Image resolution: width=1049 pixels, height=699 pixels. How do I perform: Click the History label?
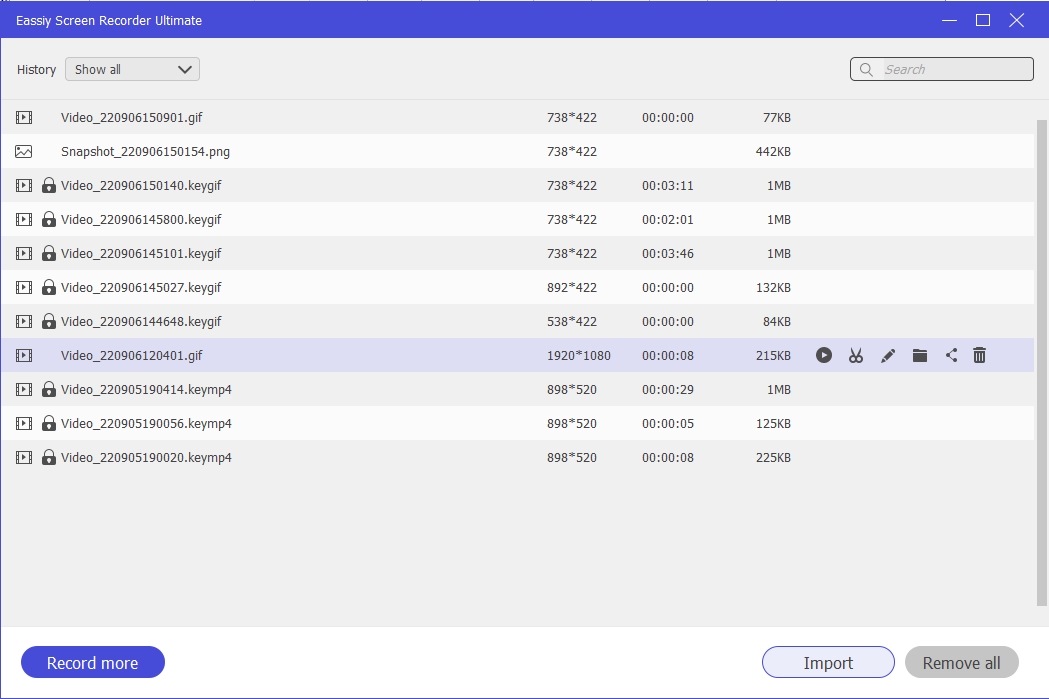click(x=36, y=70)
